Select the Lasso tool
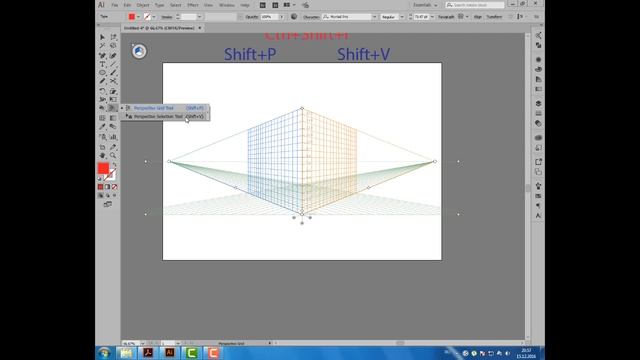Viewport: 640px width, 360px height. click(113, 46)
